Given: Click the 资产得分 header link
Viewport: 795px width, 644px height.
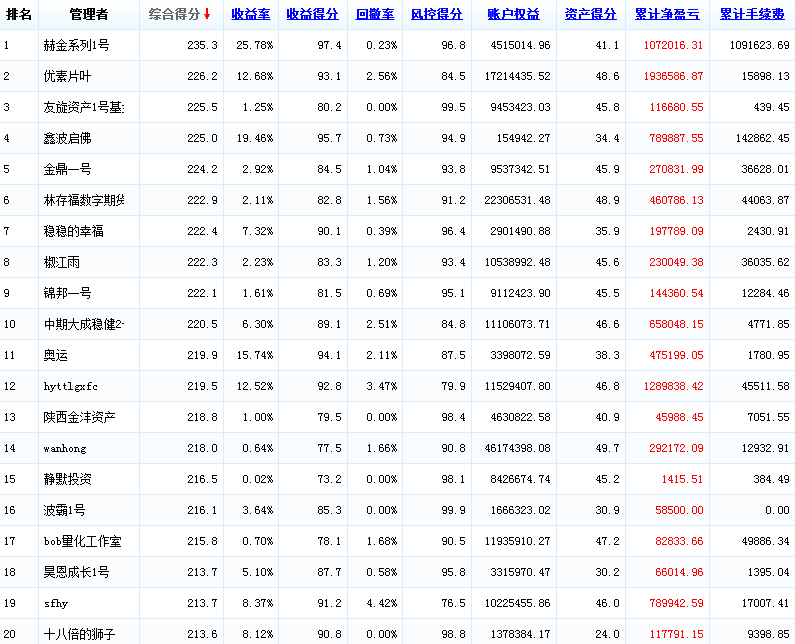Looking at the screenshot, I should pos(590,15).
